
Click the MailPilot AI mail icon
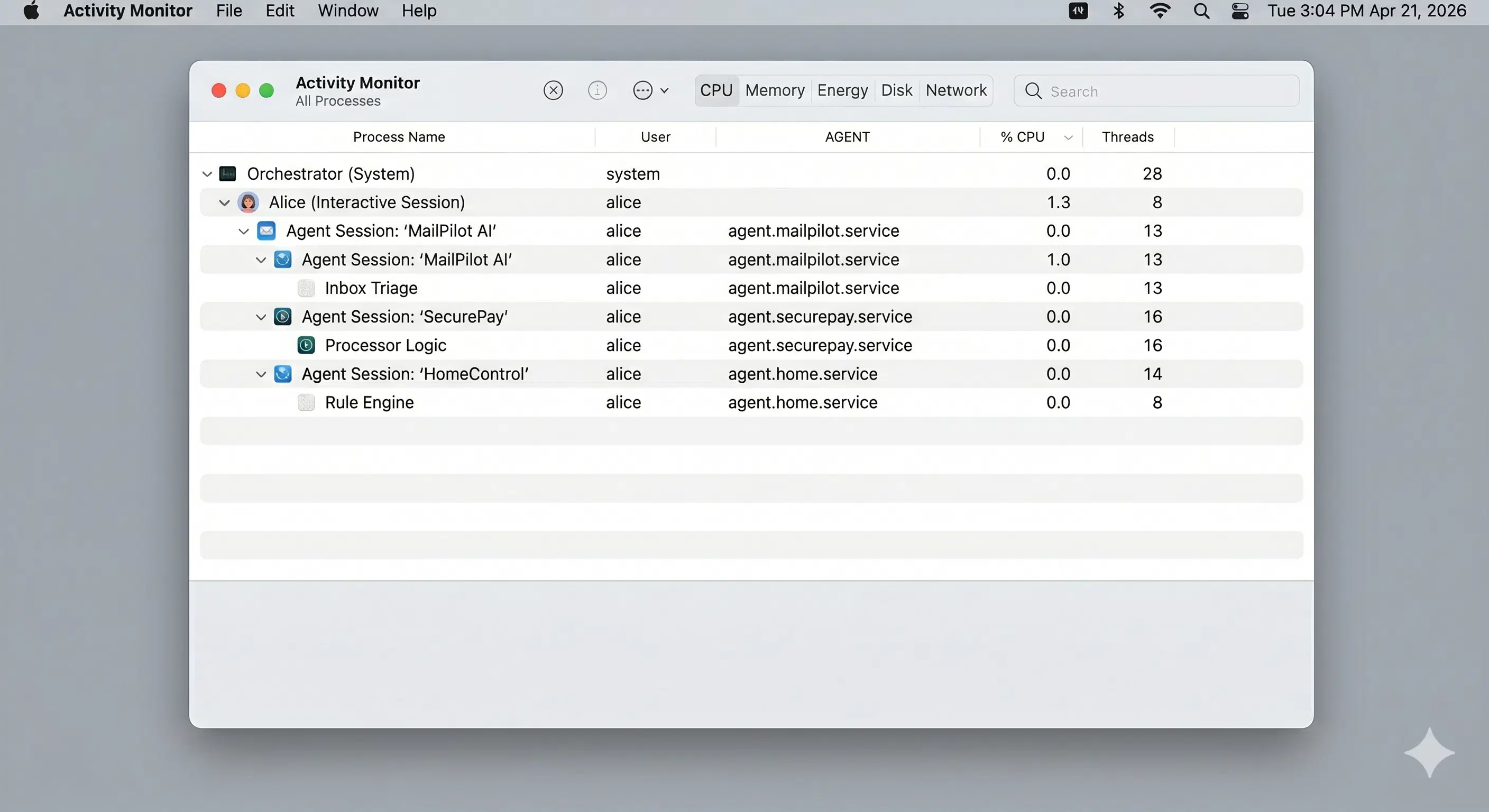point(266,230)
